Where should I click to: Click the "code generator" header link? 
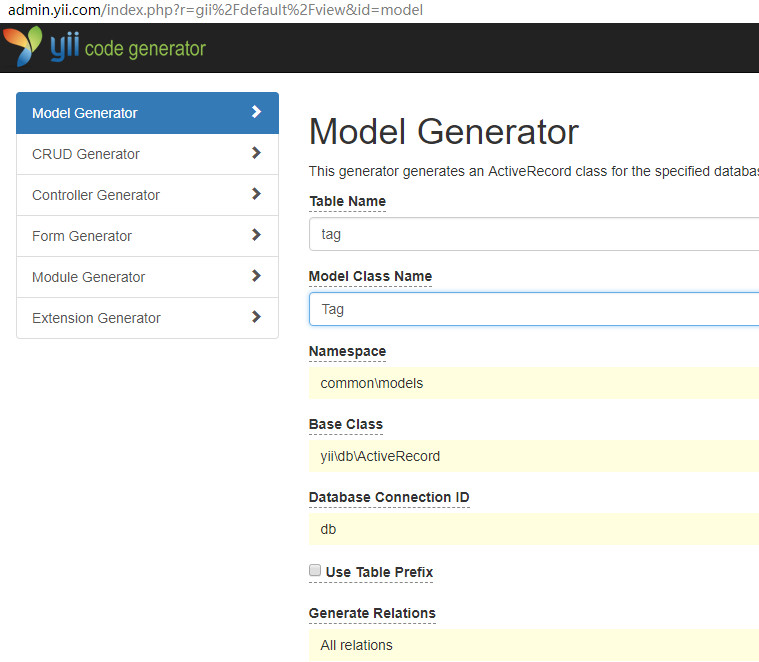click(145, 48)
